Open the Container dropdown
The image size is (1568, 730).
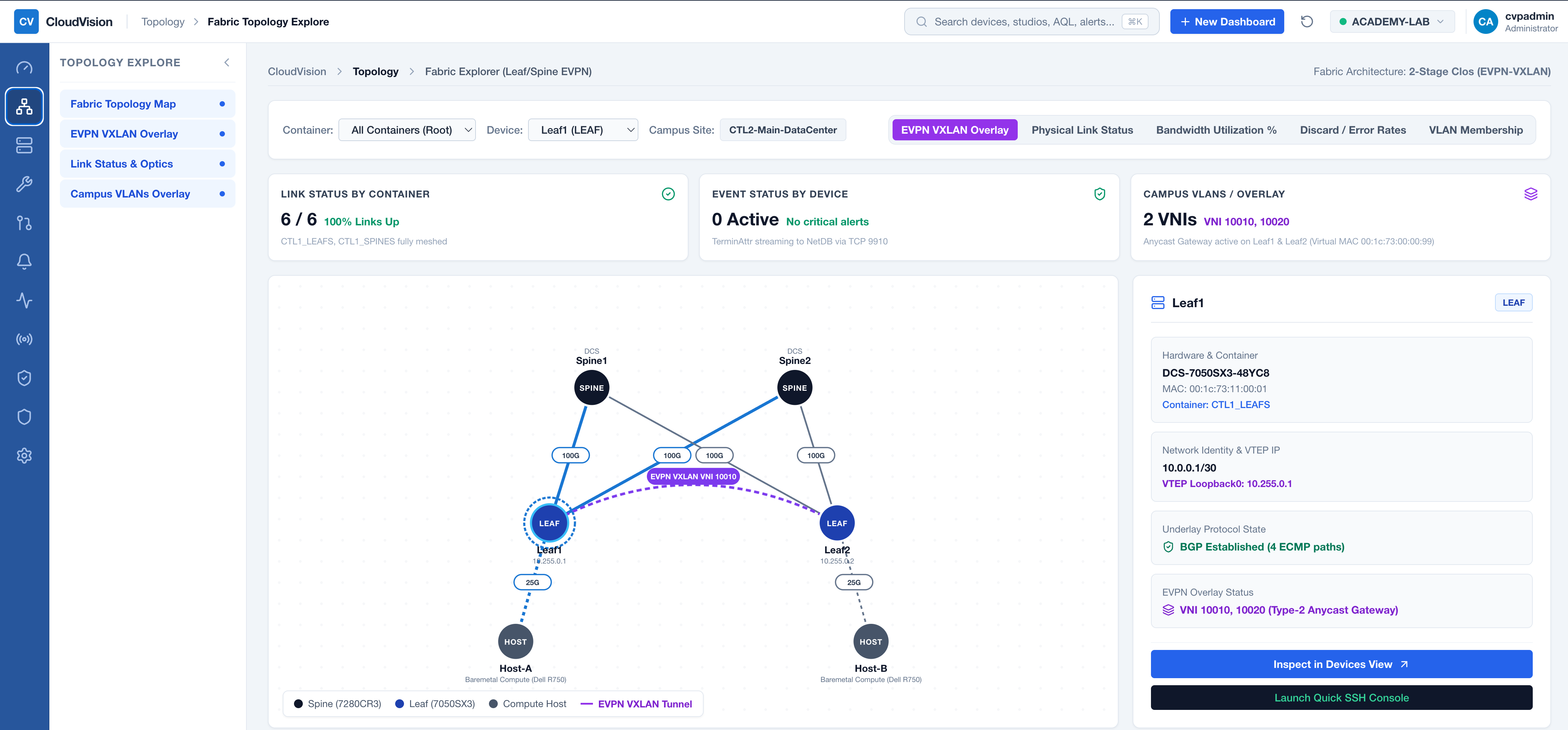coord(406,130)
